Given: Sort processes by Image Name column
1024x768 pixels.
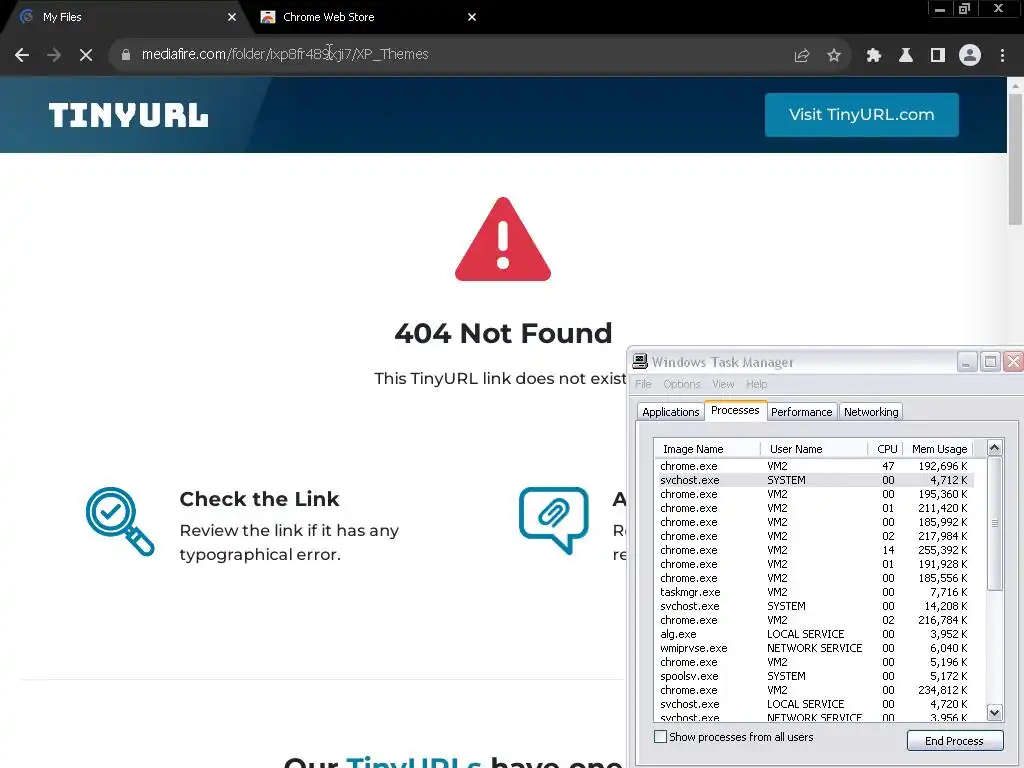Looking at the screenshot, I should click(707, 449).
